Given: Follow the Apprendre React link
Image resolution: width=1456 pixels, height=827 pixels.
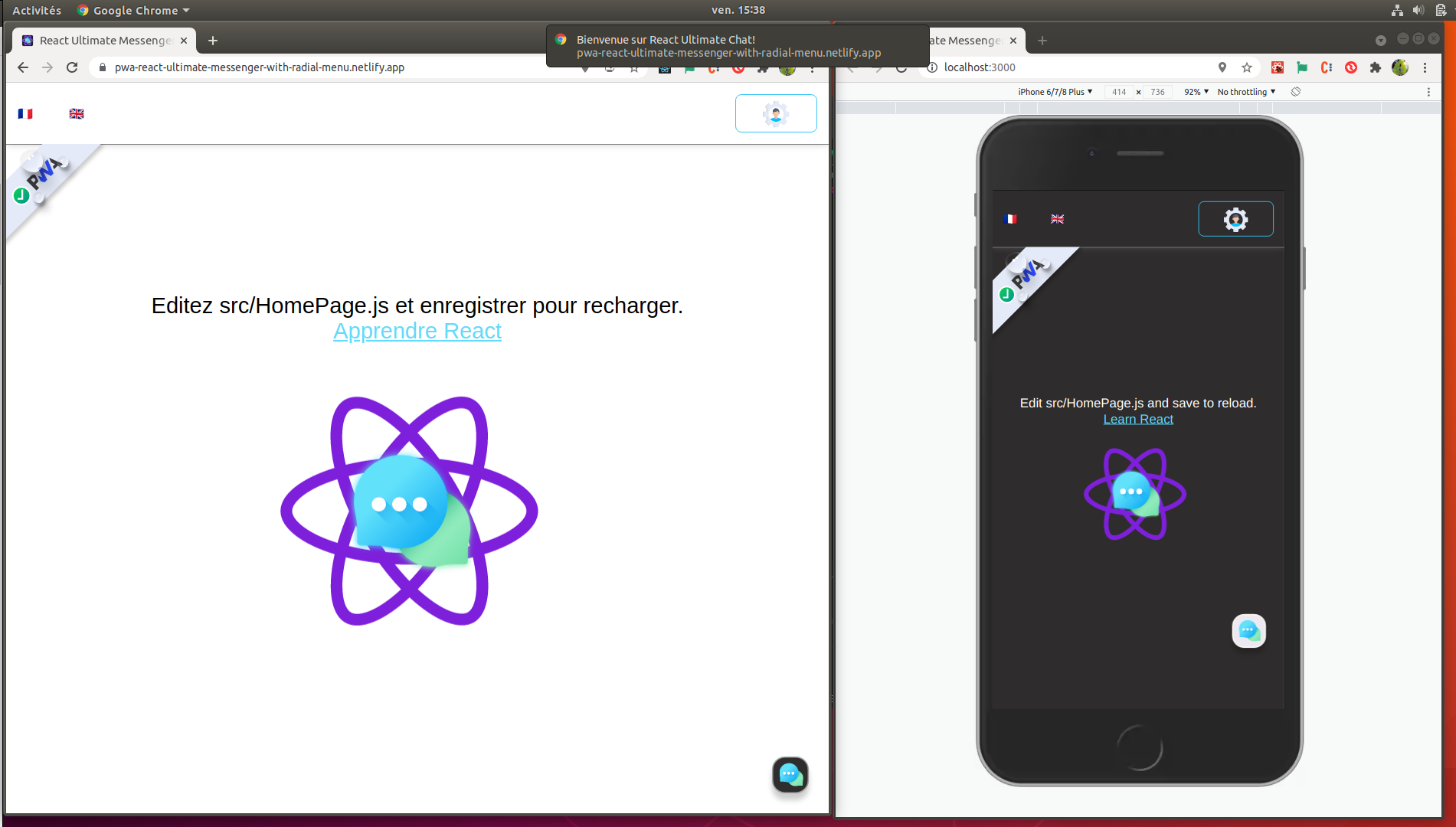Looking at the screenshot, I should [417, 332].
